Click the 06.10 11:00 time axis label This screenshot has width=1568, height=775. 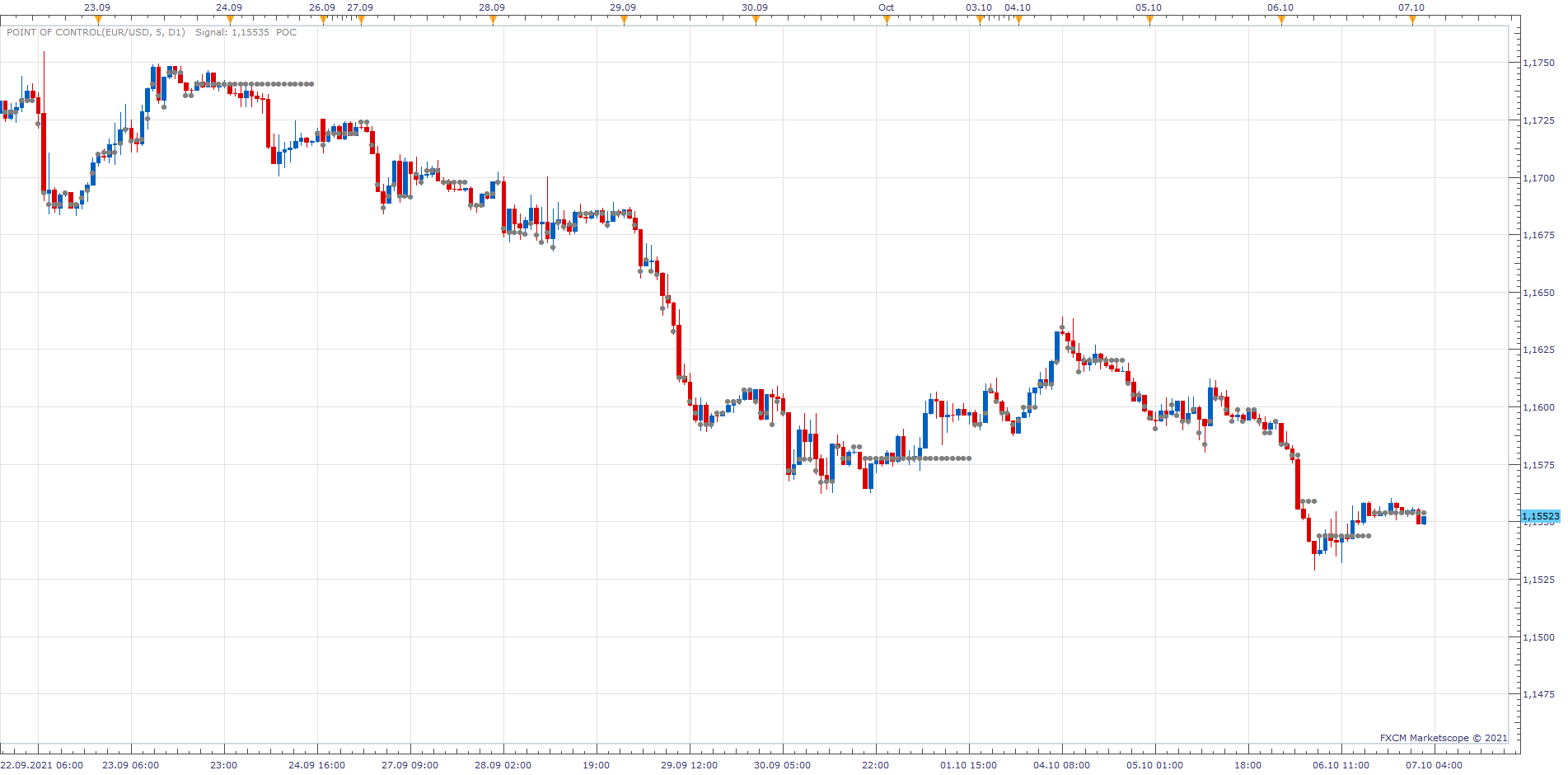point(1341,765)
